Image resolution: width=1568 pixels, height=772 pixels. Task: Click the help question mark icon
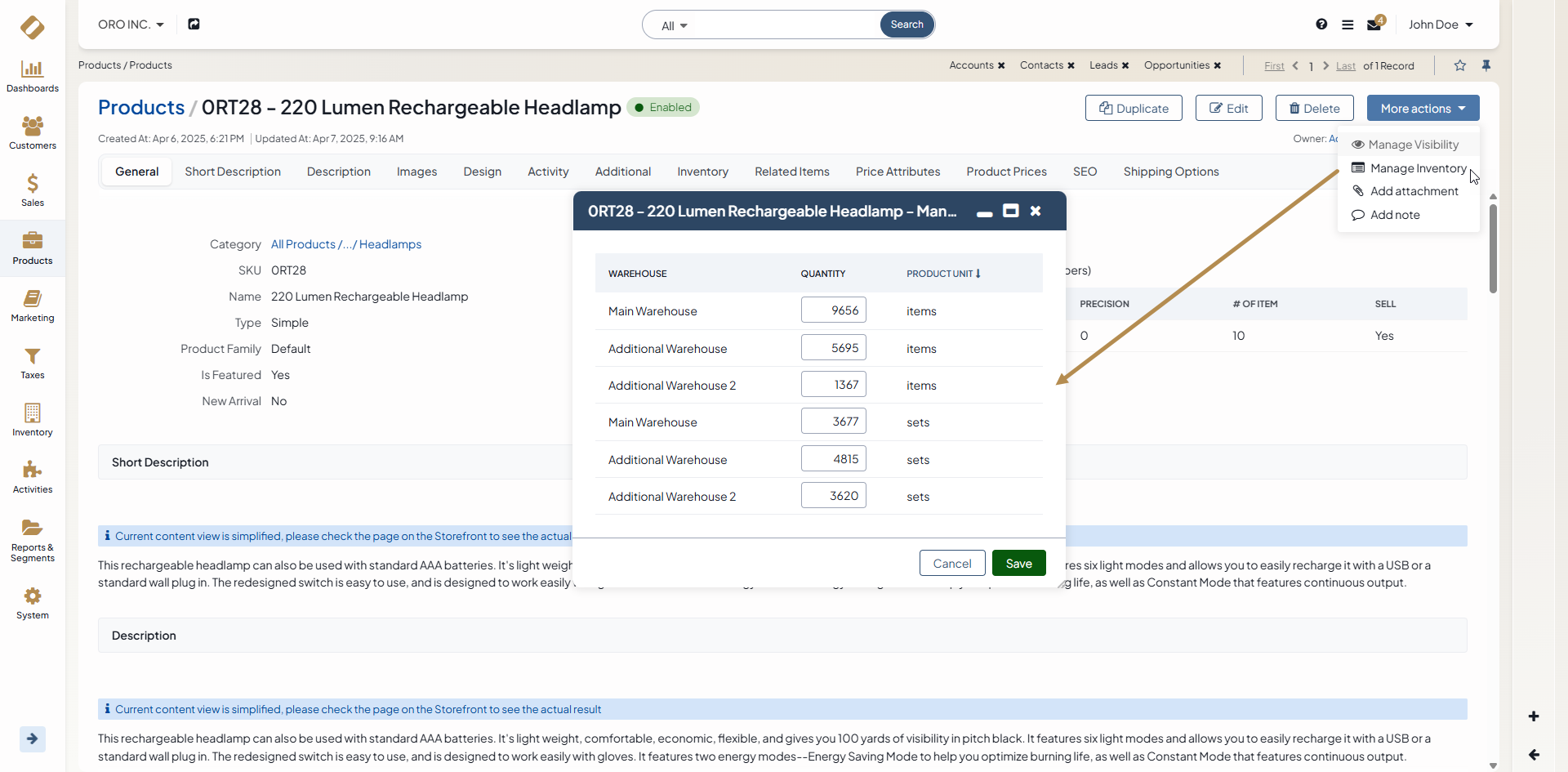click(1321, 25)
